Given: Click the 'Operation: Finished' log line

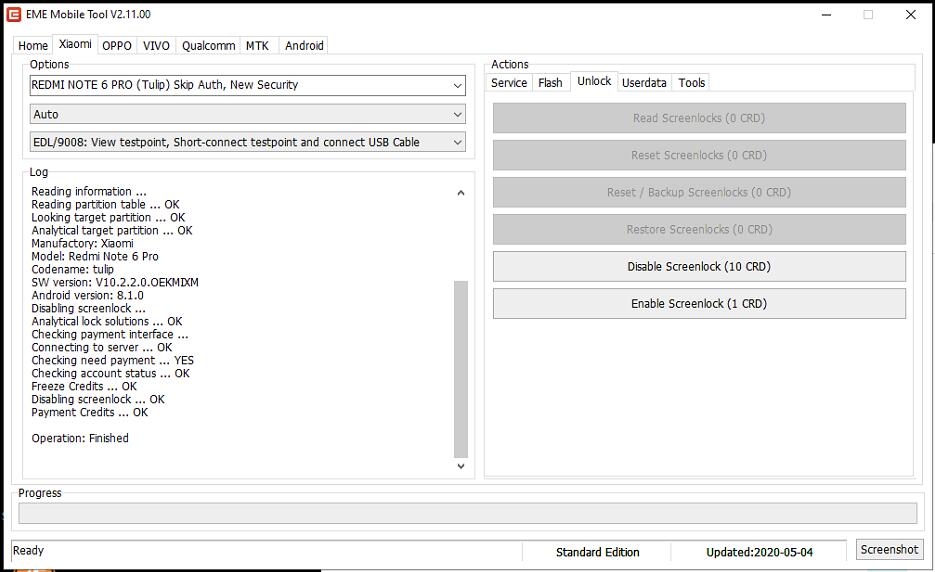Looking at the screenshot, I should point(80,438).
